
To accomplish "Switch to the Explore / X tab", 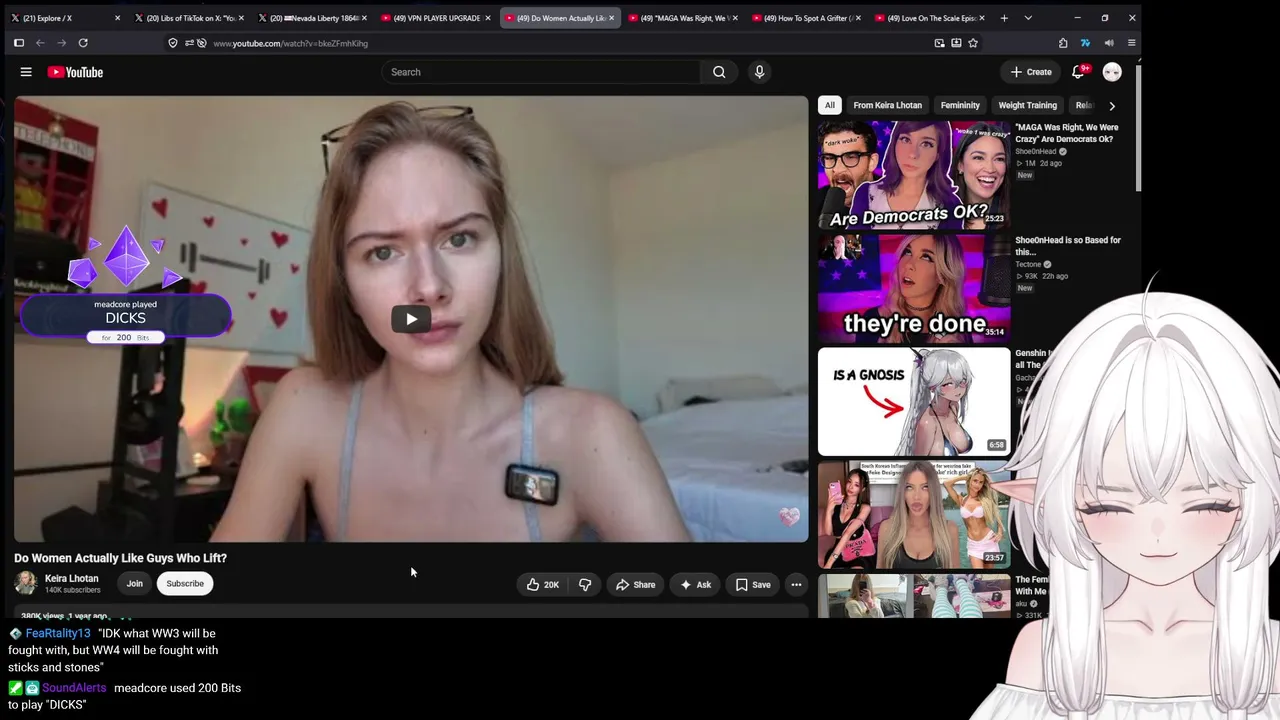I will [x=63, y=18].
